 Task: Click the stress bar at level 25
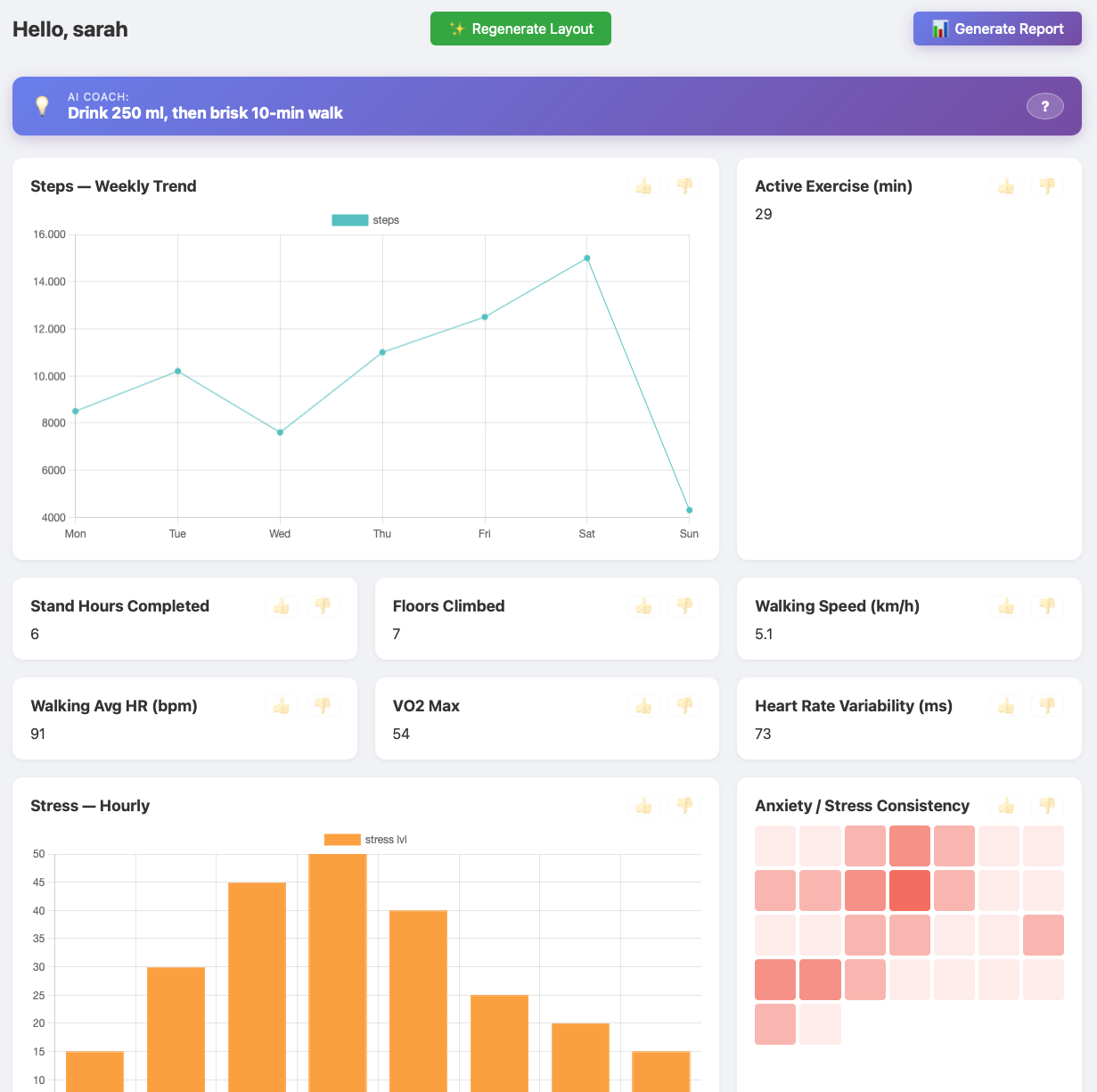[499, 1043]
